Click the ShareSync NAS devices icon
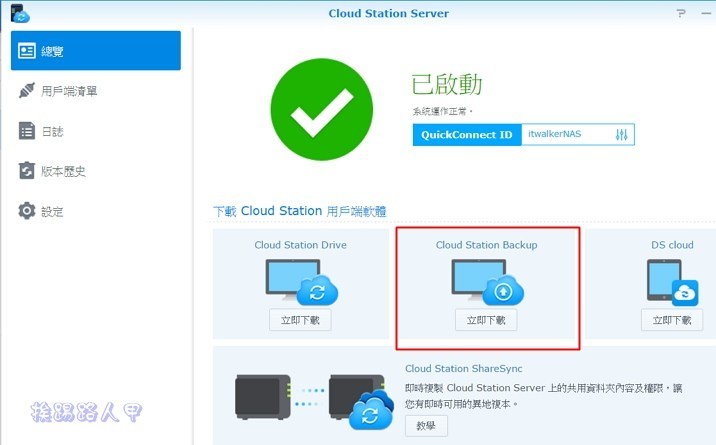Viewport: 716px width, 445px height. 312,396
